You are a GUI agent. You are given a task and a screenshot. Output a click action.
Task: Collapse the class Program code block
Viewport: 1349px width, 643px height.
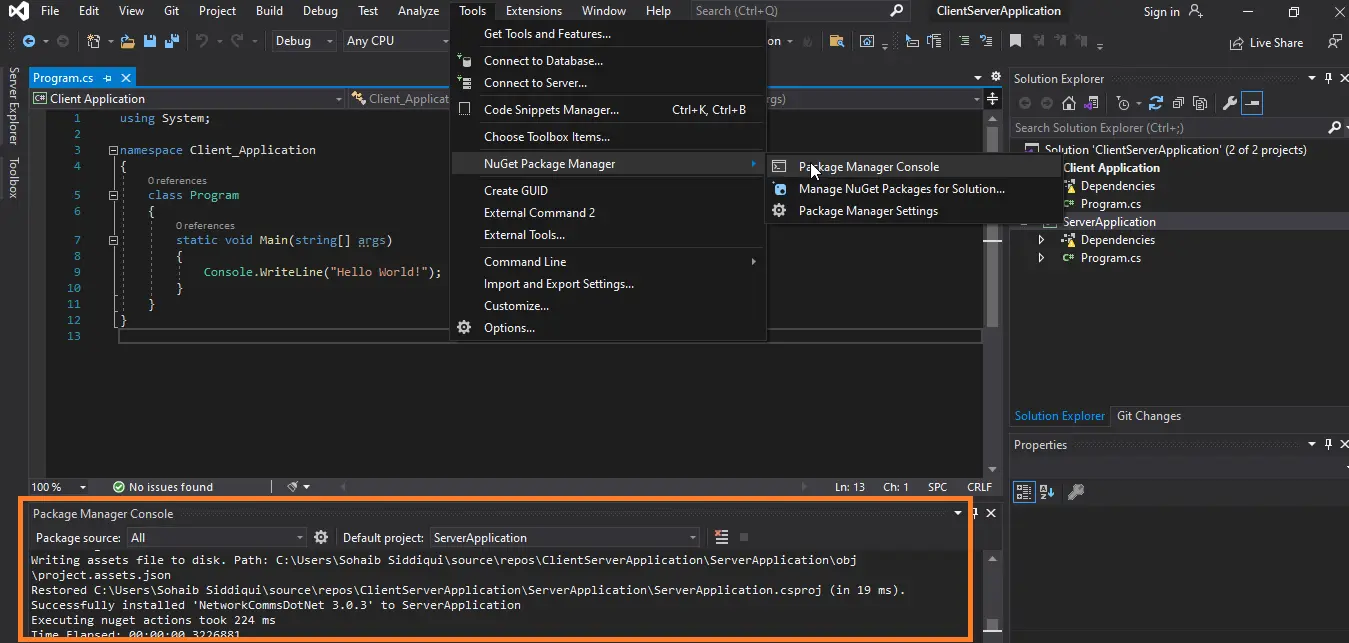pos(113,195)
